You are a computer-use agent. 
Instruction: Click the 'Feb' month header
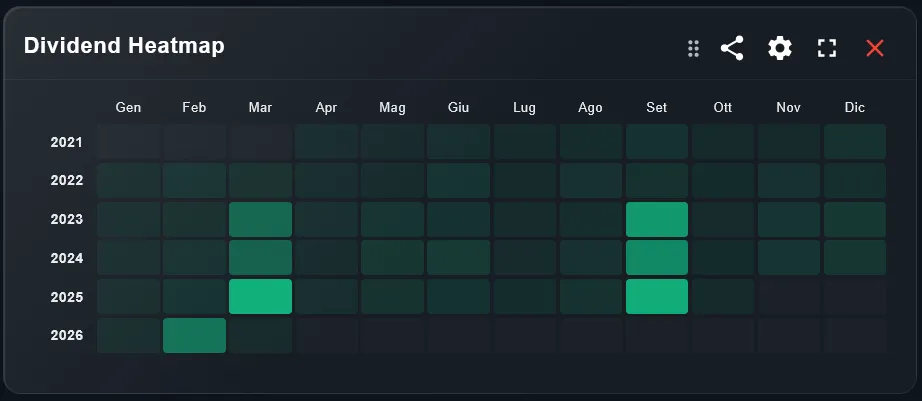pyautogui.click(x=194, y=108)
